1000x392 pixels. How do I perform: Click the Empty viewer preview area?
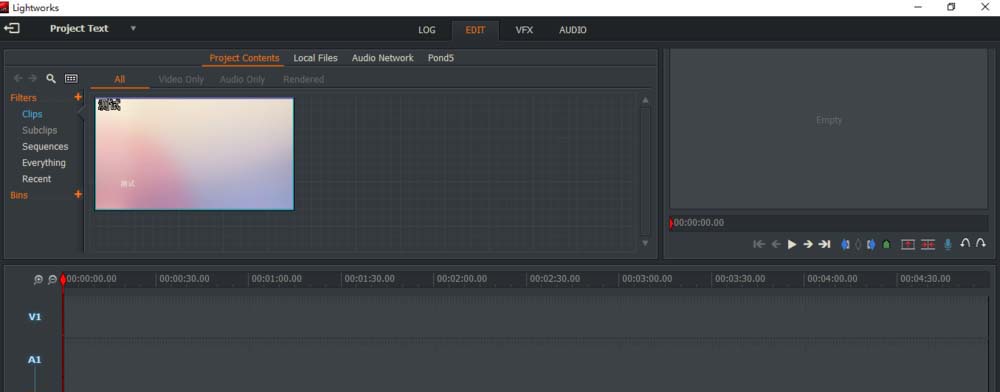(x=828, y=129)
